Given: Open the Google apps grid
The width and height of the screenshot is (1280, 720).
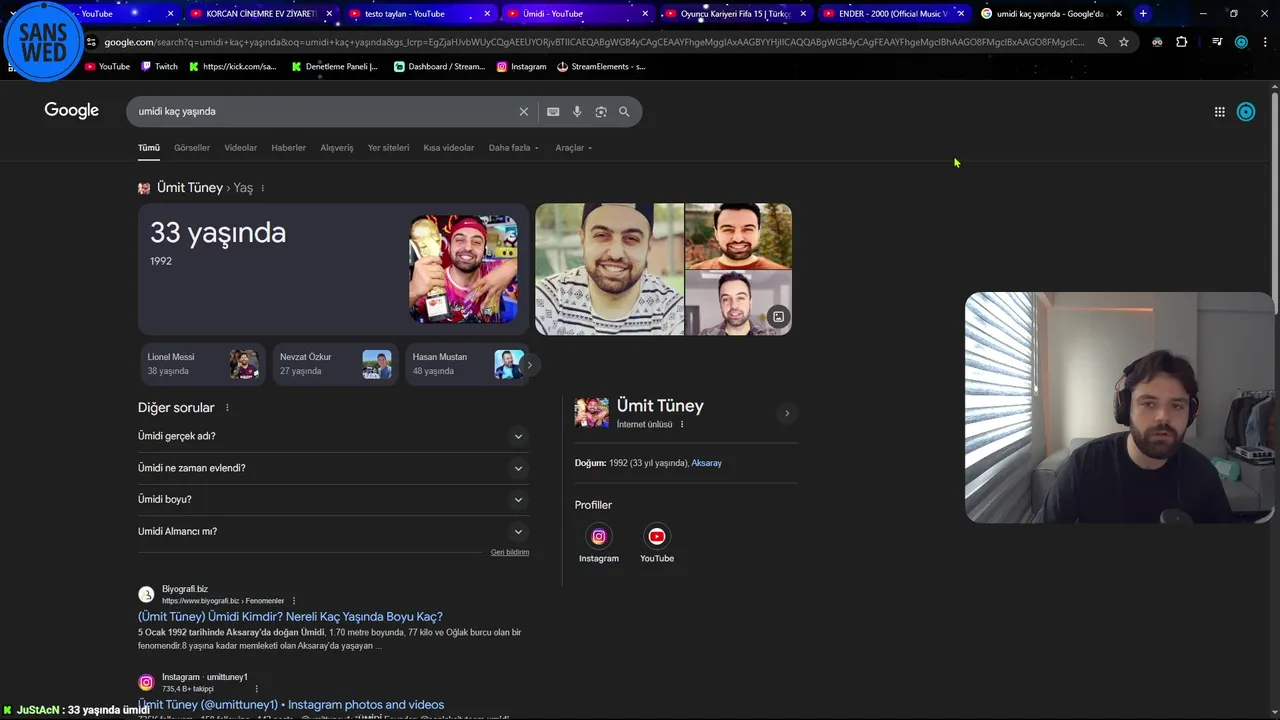Looking at the screenshot, I should 1220,112.
